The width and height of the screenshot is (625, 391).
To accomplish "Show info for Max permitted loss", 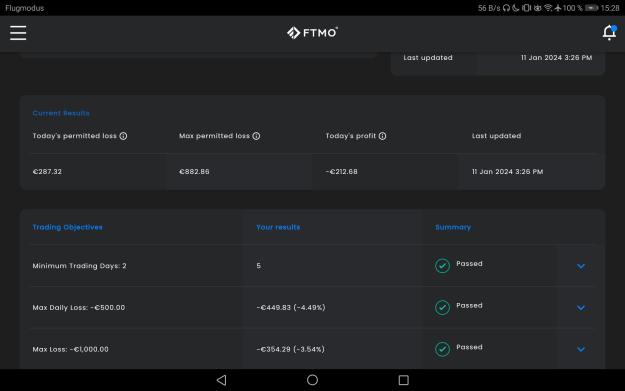I will click(256, 136).
